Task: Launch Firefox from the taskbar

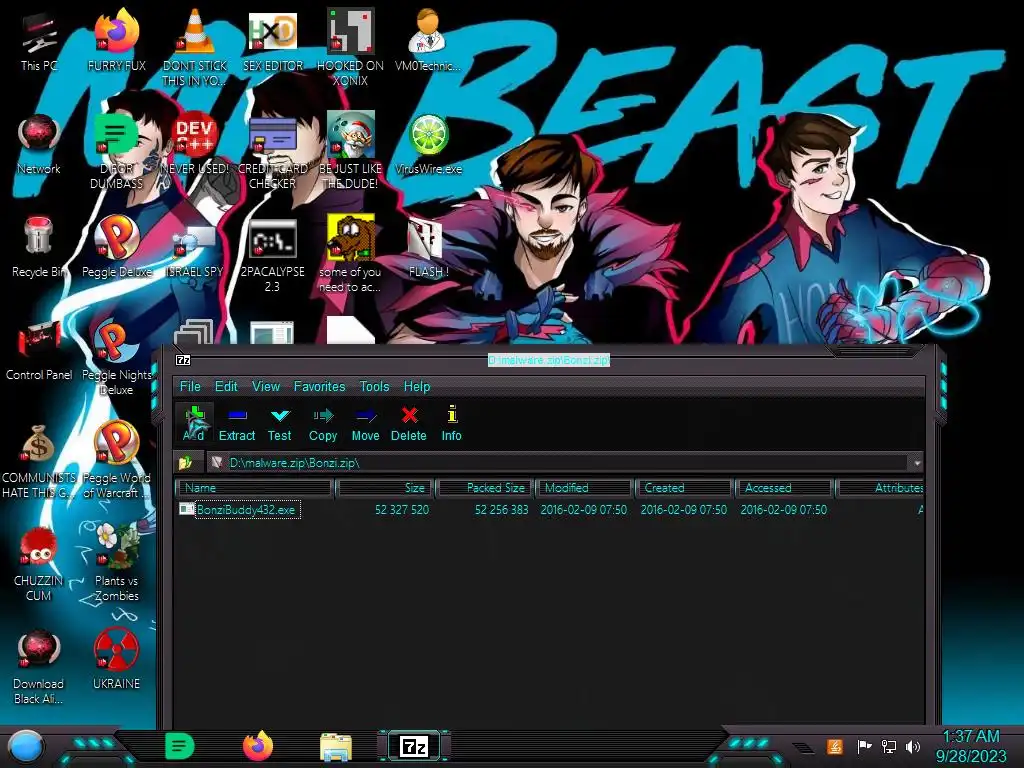Action: (x=258, y=746)
